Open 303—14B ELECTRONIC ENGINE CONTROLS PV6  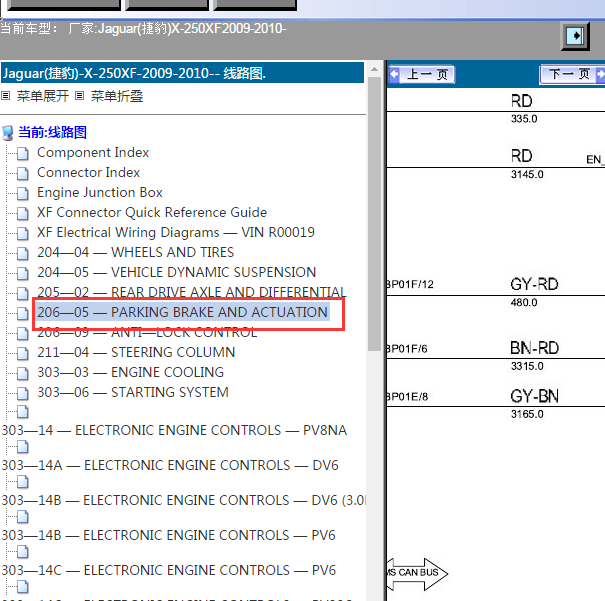click(x=169, y=535)
